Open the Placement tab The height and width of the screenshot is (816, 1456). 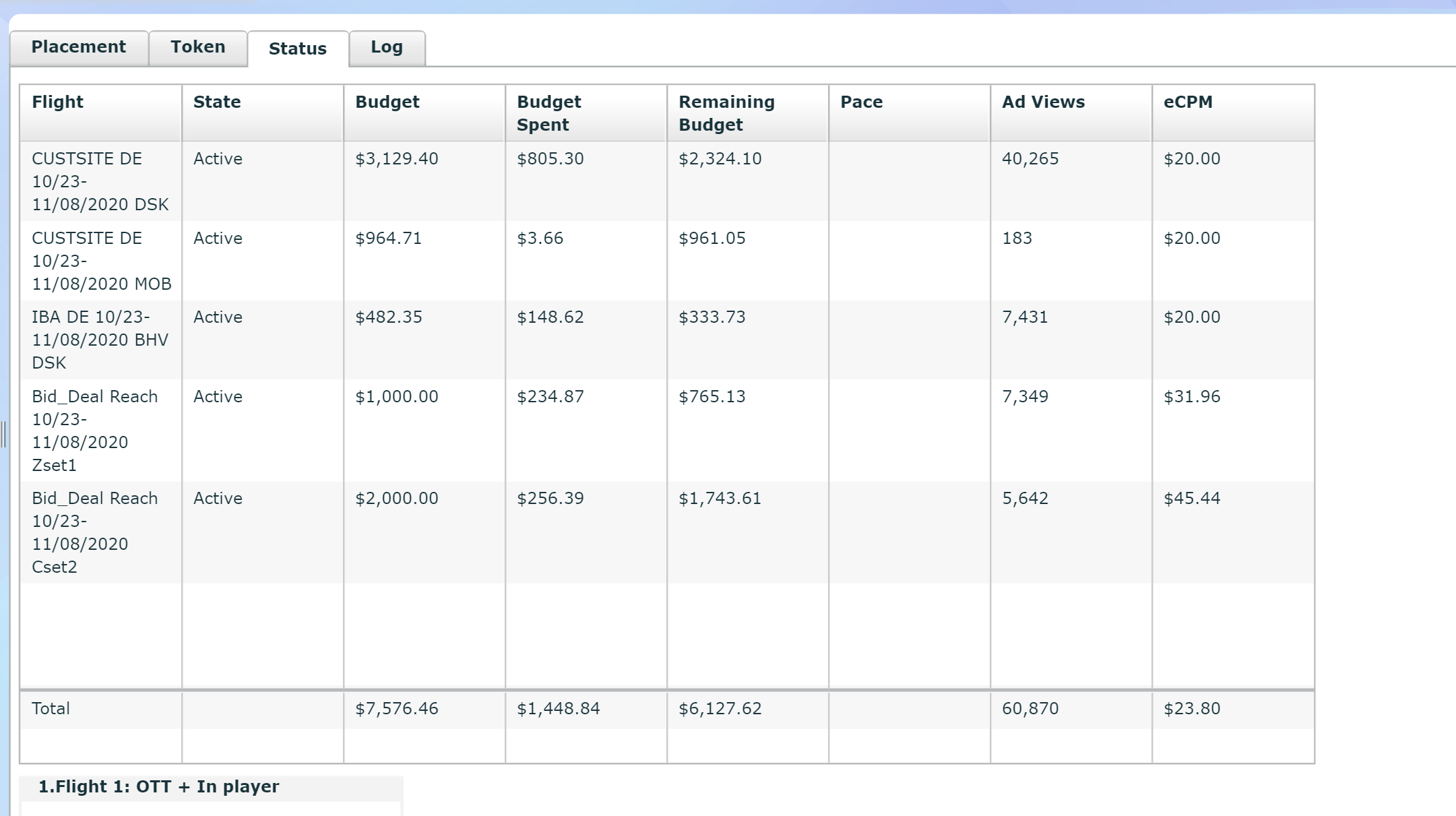79,47
